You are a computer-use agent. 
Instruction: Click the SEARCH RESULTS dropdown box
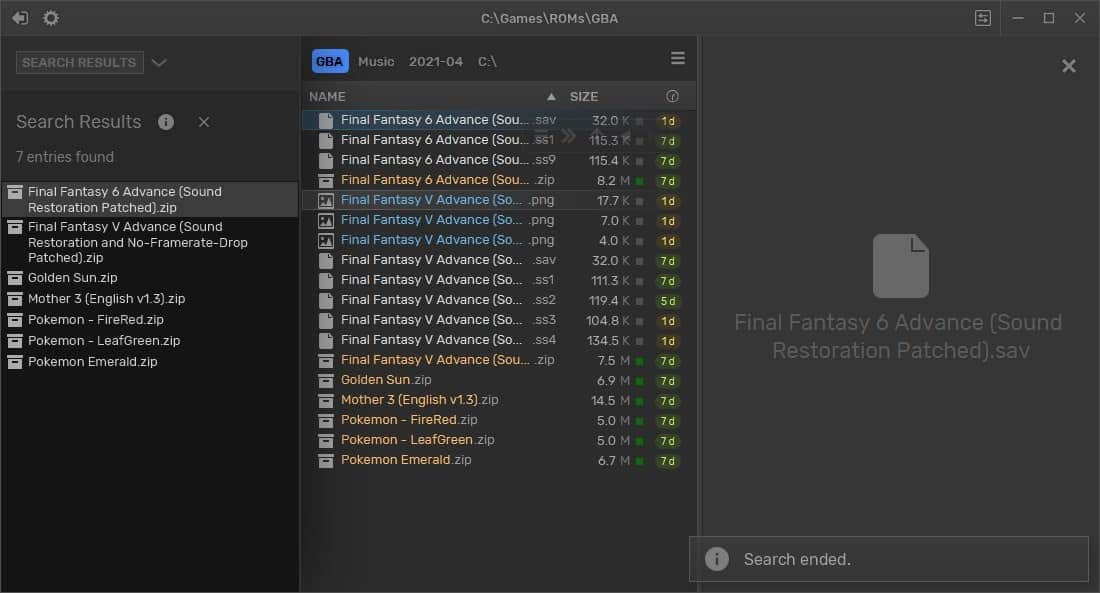click(x=80, y=63)
